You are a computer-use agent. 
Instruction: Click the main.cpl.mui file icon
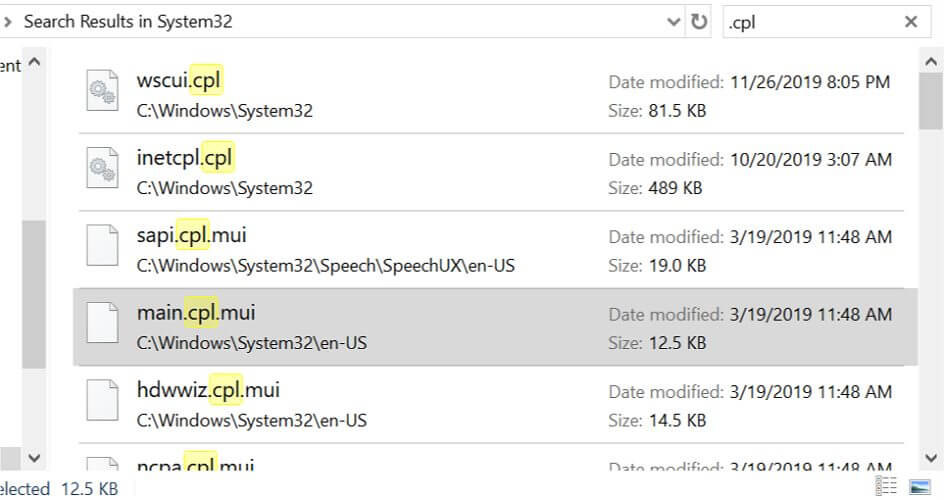pyautogui.click(x=103, y=326)
